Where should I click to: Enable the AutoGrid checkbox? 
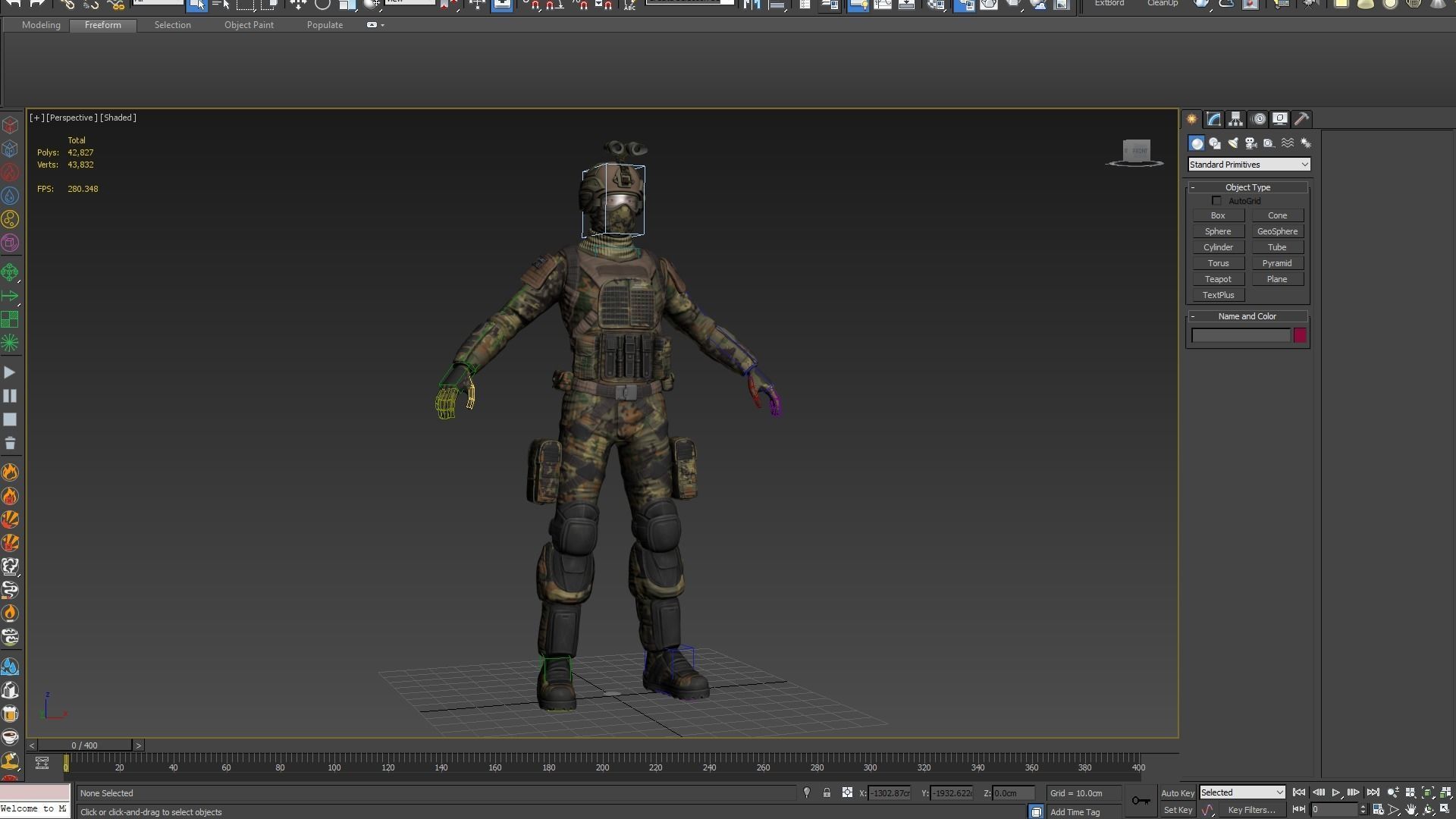[1217, 201]
